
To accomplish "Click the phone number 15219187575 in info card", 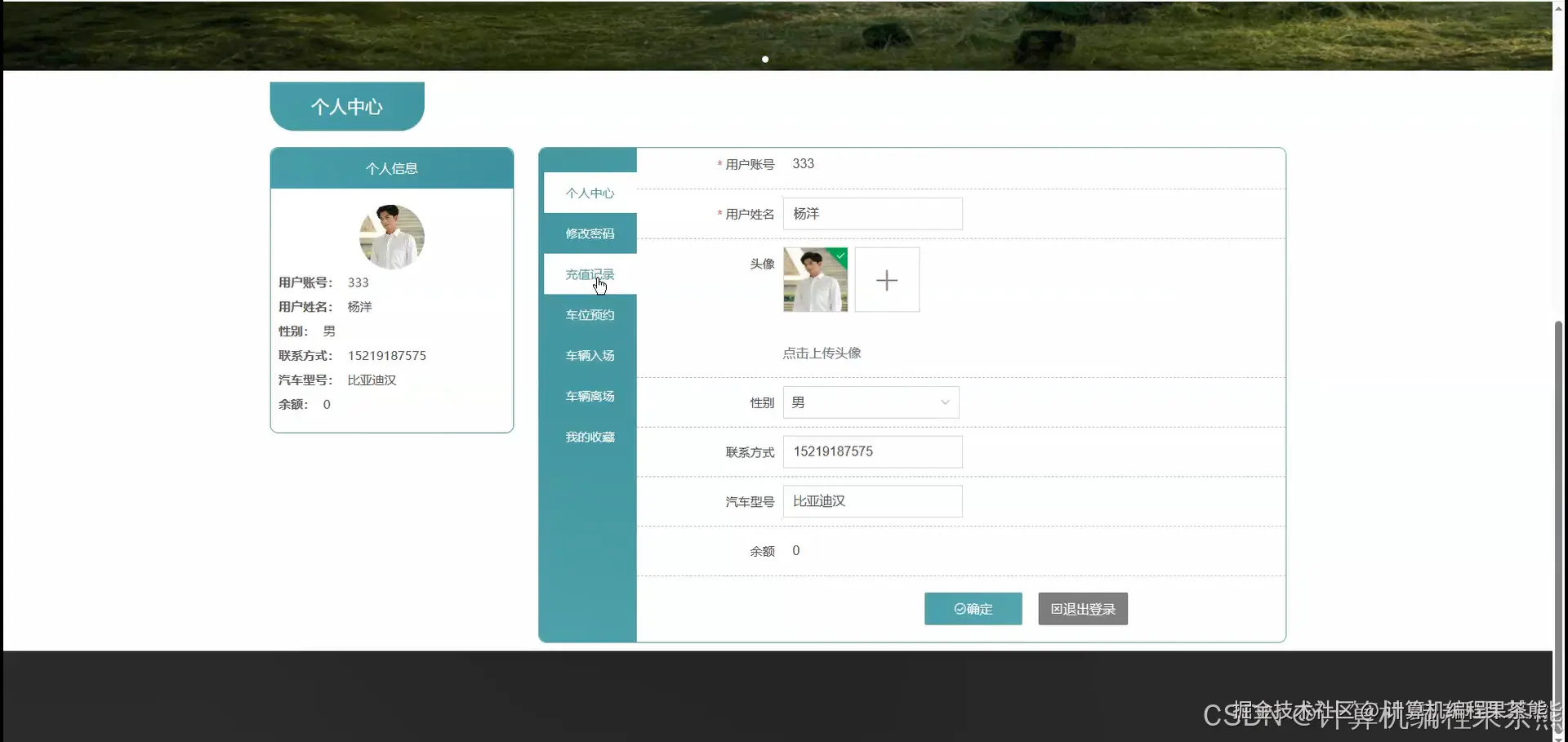I will pyautogui.click(x=387, y=356).
